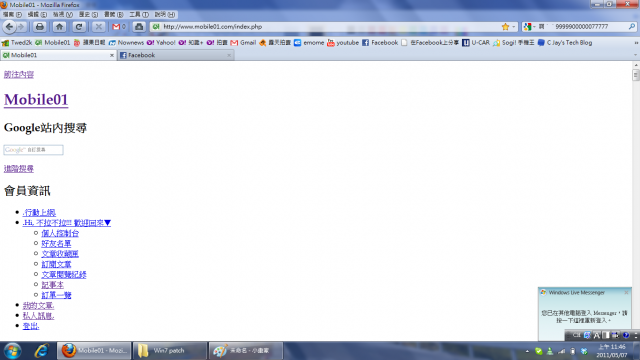The width and height of the screenshot is (640, 360).
Task: Open the Twed2k bookmark
Action: point(17,42)
